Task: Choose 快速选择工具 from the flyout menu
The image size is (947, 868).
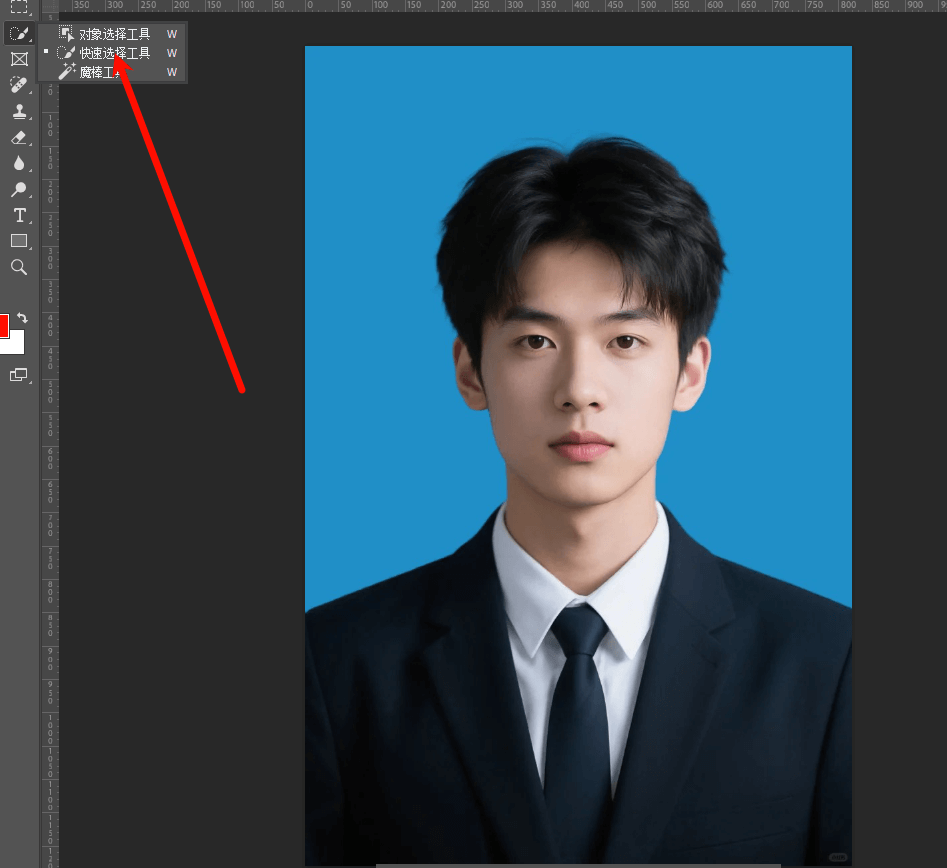Action: click(x=114, y=53)
